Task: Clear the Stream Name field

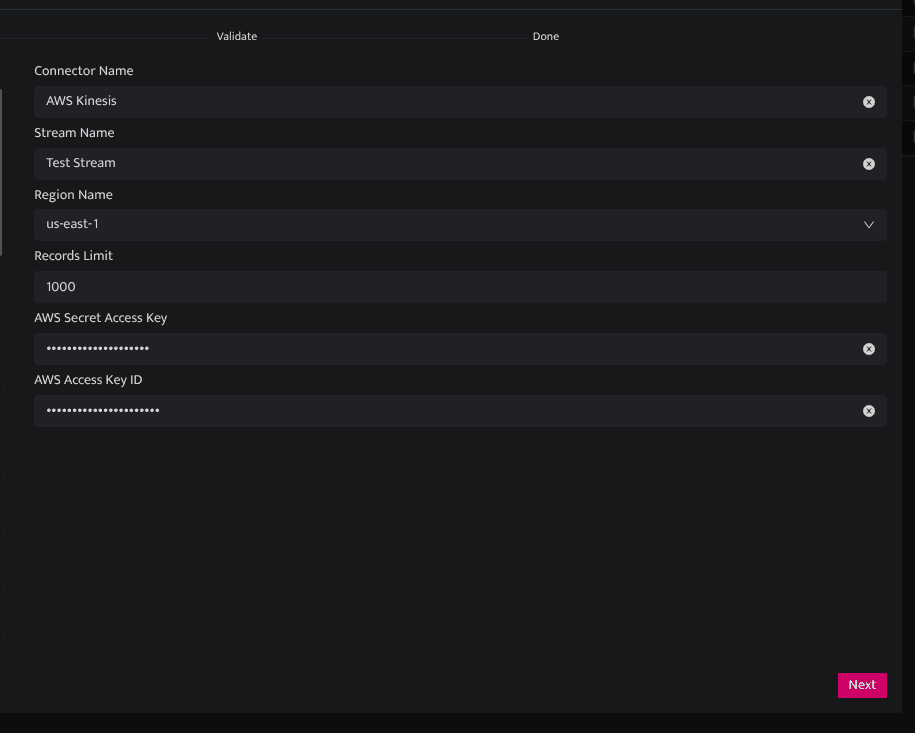Action: pos(868,164)
